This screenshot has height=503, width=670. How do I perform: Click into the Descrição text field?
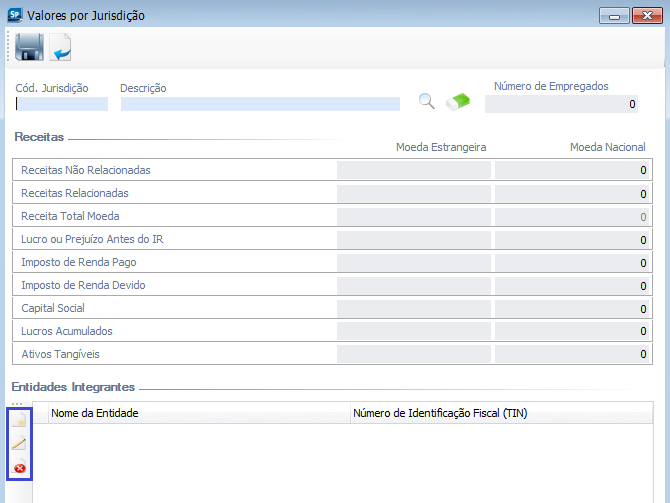[x=260, y=104]
